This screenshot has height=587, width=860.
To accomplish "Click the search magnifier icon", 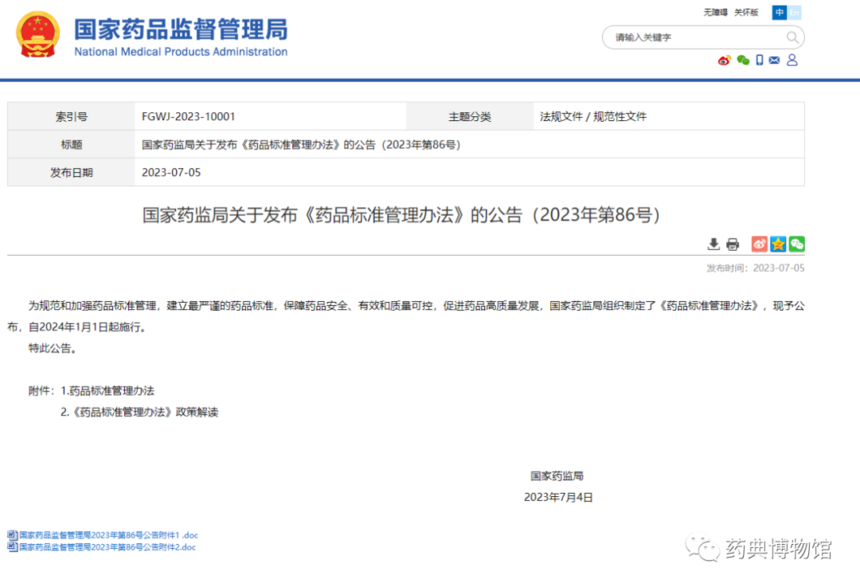I will 792,37.
